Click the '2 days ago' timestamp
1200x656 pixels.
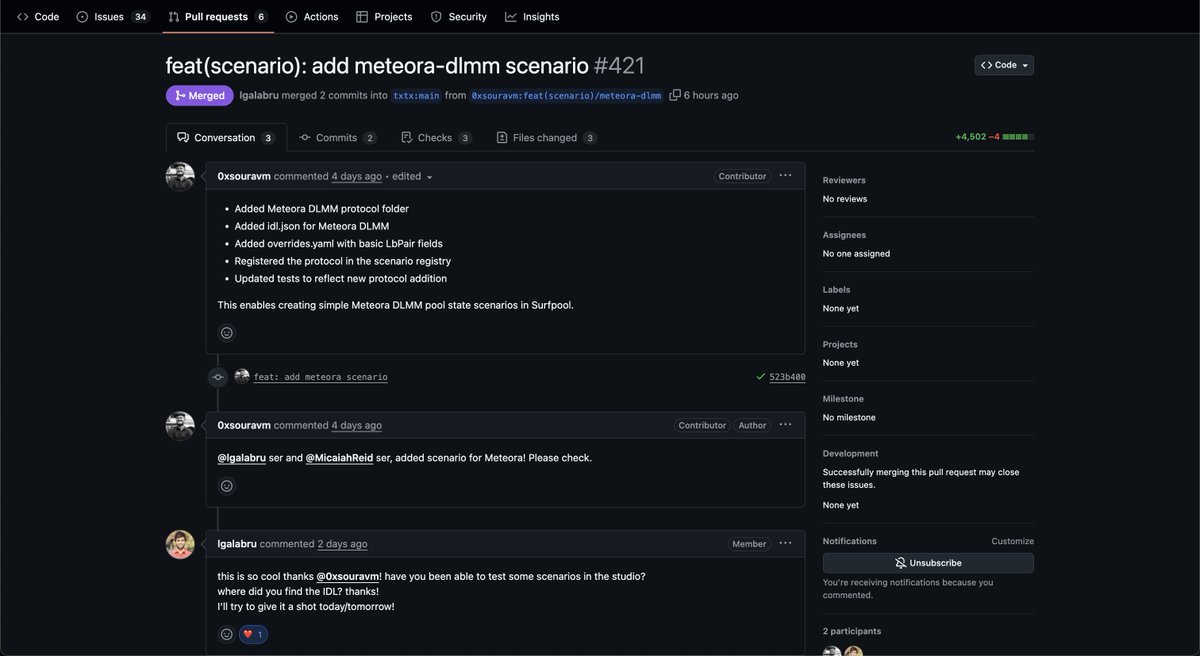[342, 544]
